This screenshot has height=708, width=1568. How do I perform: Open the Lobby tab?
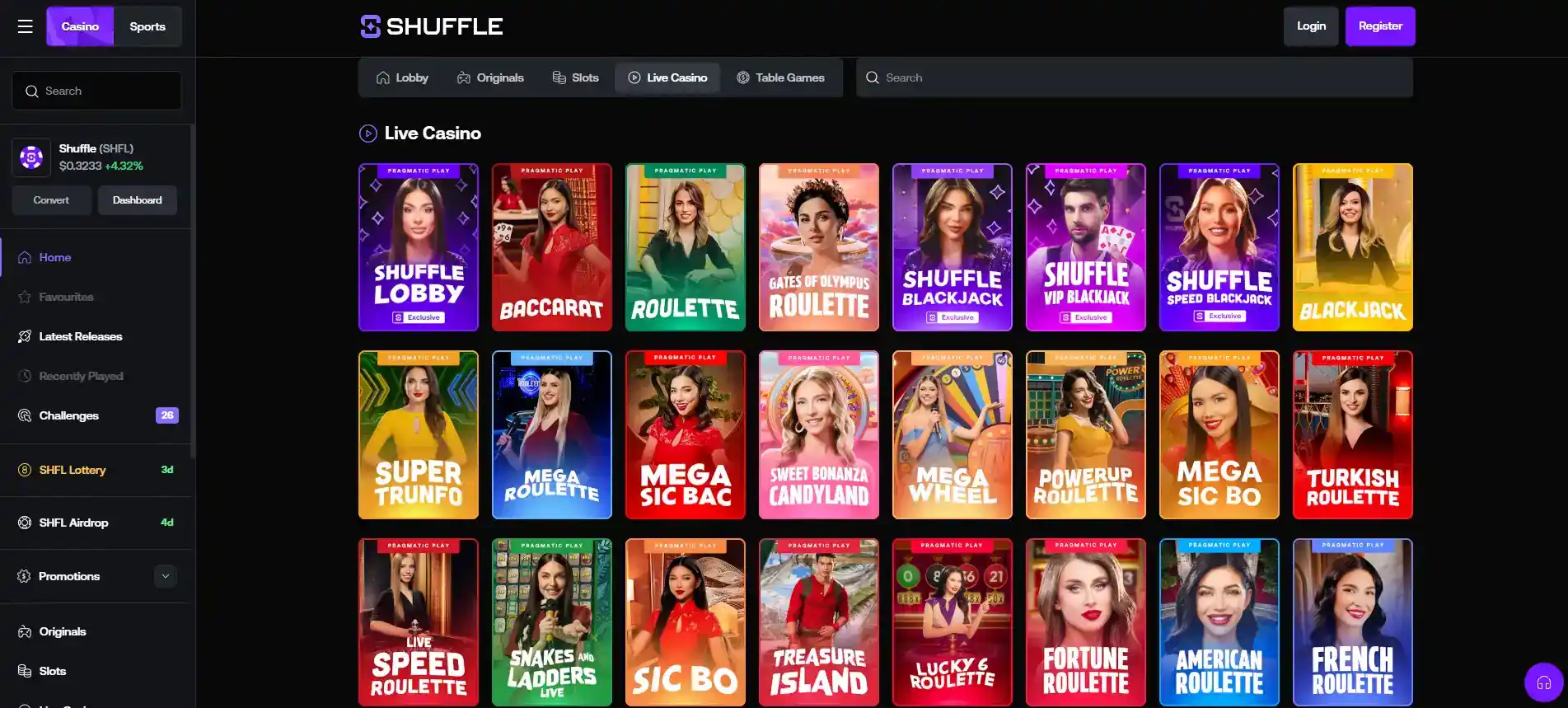click(x=402, y=77)
